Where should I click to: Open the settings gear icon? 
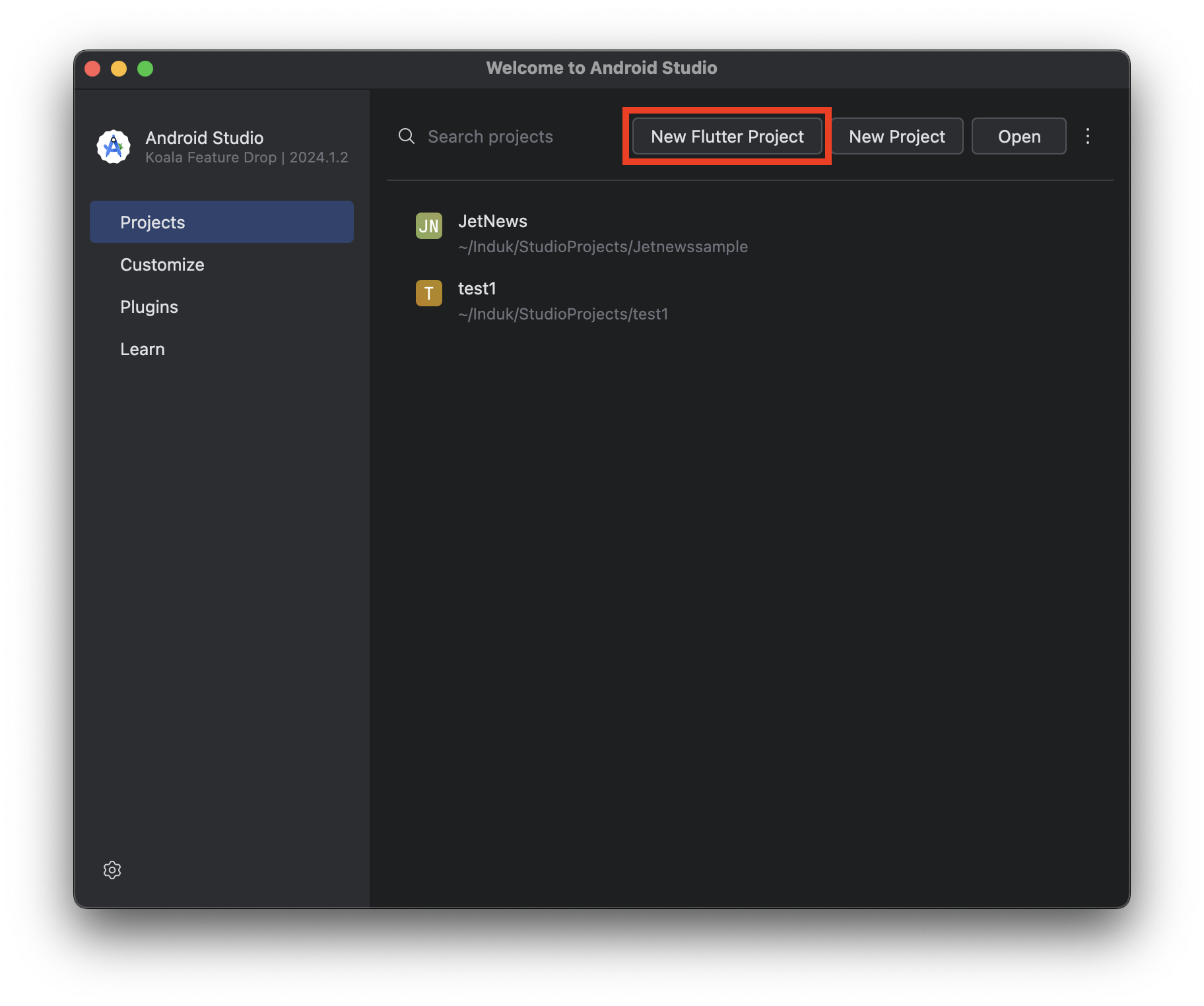click(x=112, y=870)
